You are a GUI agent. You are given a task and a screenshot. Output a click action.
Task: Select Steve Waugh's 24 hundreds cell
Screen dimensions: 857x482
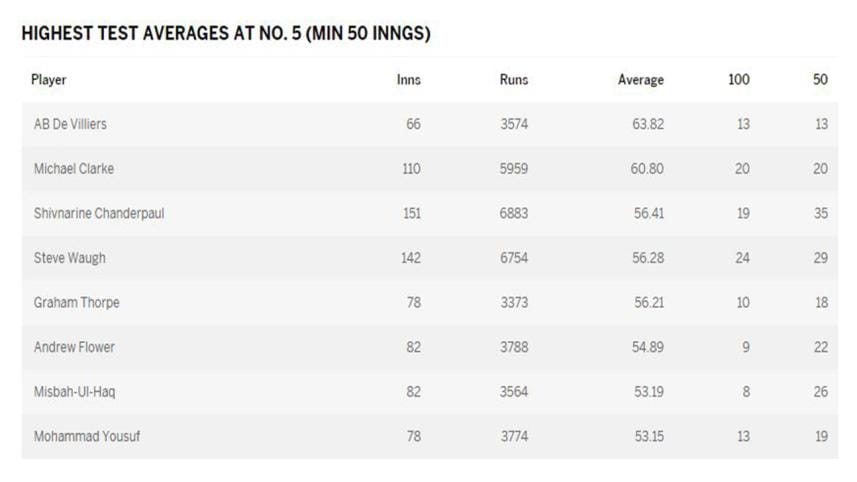[741, 258]
